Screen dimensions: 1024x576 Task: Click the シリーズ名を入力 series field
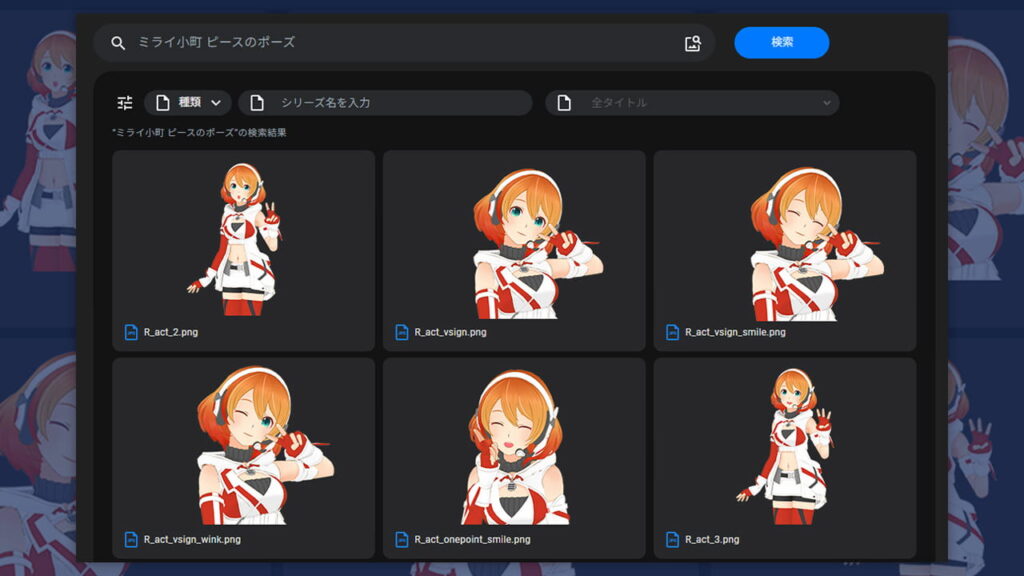(395, 103)
